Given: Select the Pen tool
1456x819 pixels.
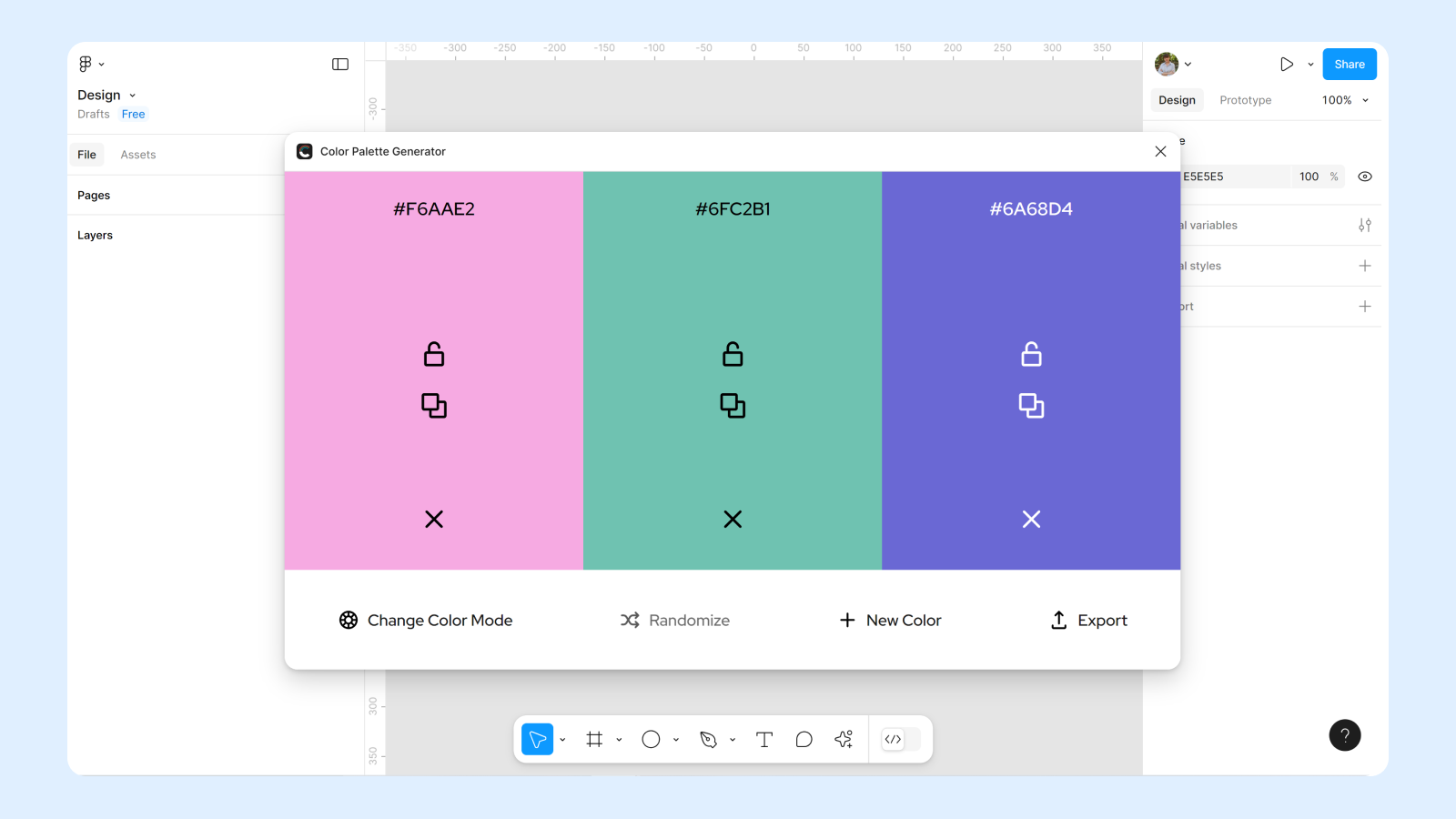Looking at the screenshot, I should click(x=708, y=739).
